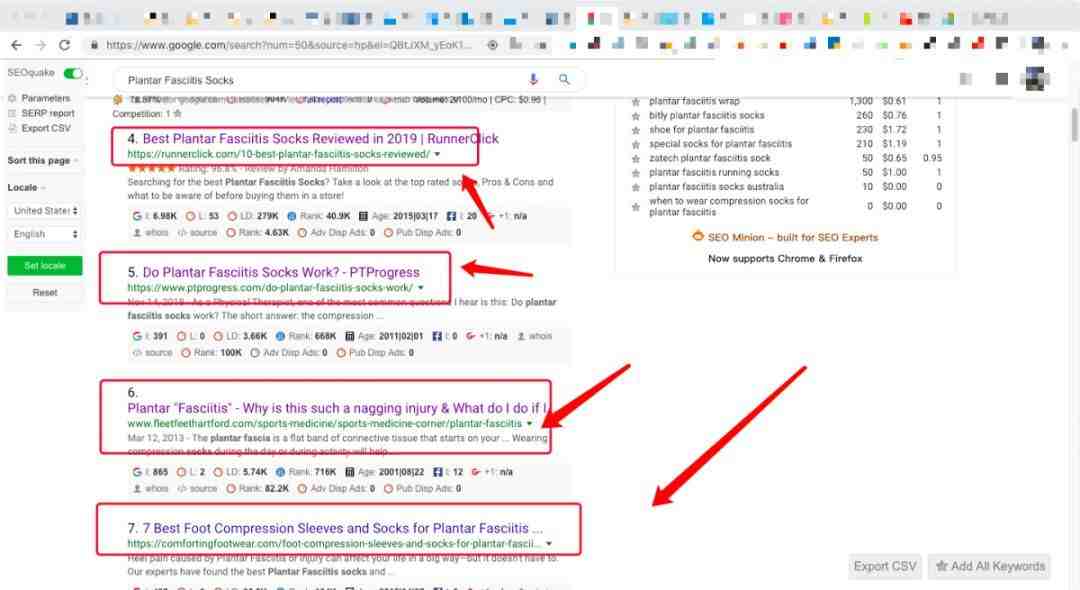This screenshot has width=1080, height=590.
Task: Open Plantar "Fasciitis" nagging injury result
Action: (338, 408)
